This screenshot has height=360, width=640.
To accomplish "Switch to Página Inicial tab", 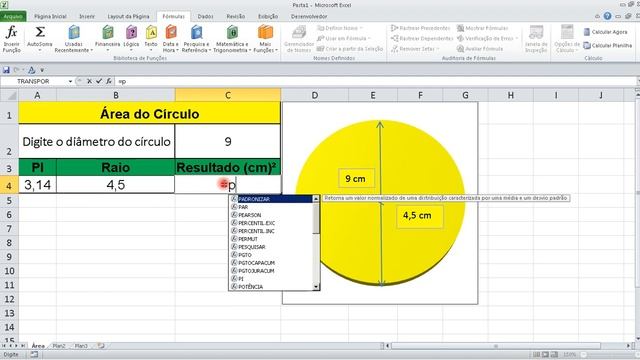I will (50, 17).
